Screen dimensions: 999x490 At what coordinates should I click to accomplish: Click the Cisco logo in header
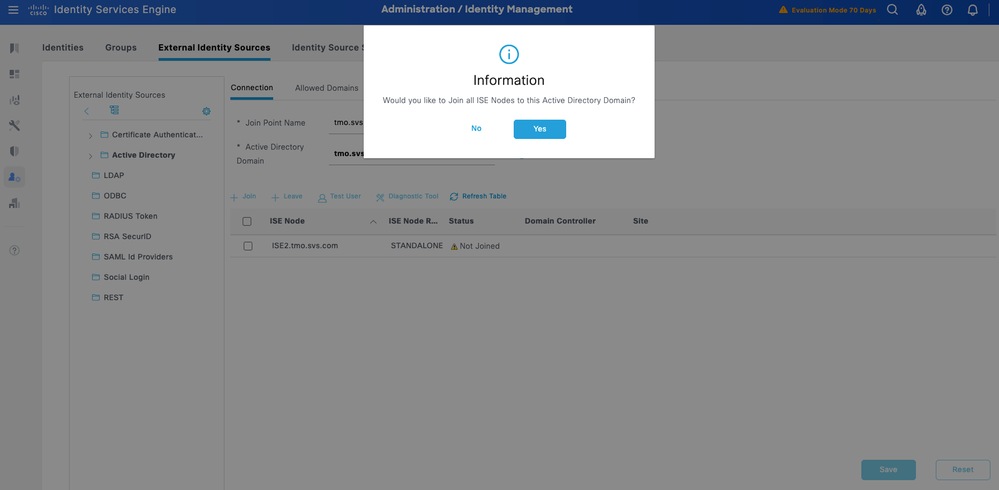tap(38, 10)
